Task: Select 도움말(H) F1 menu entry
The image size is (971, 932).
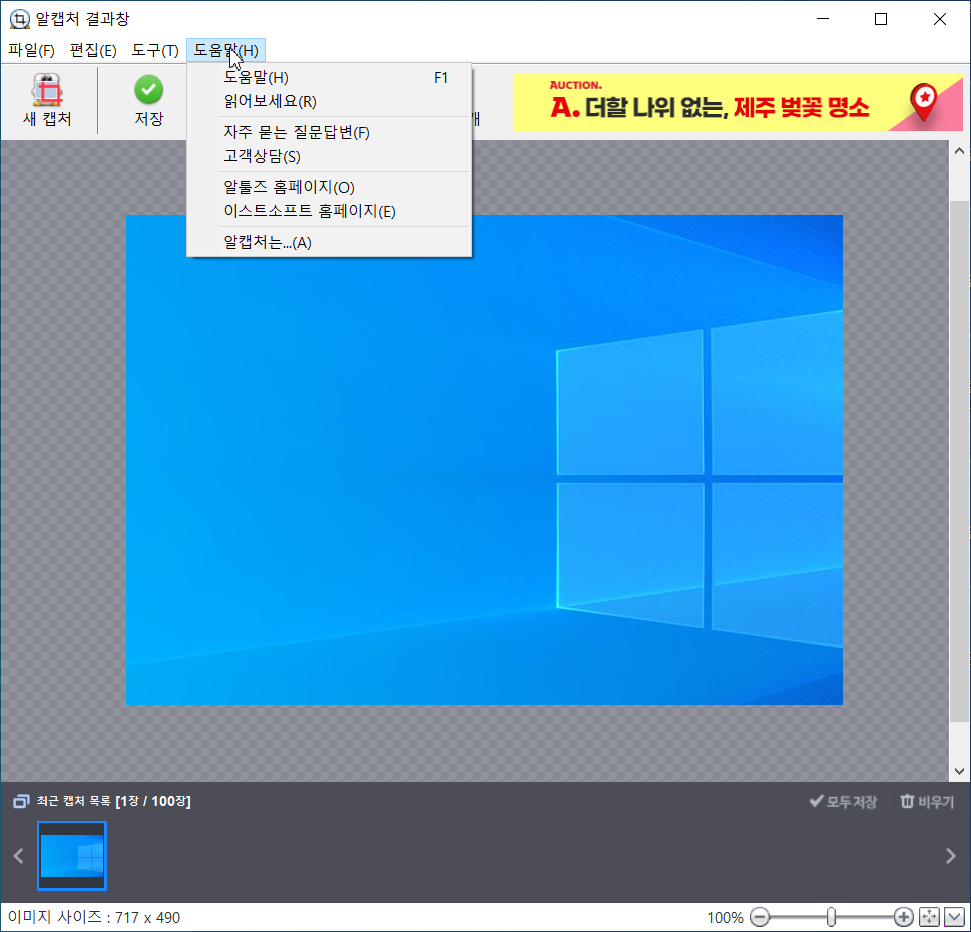Action: click(x=329, y=77)
